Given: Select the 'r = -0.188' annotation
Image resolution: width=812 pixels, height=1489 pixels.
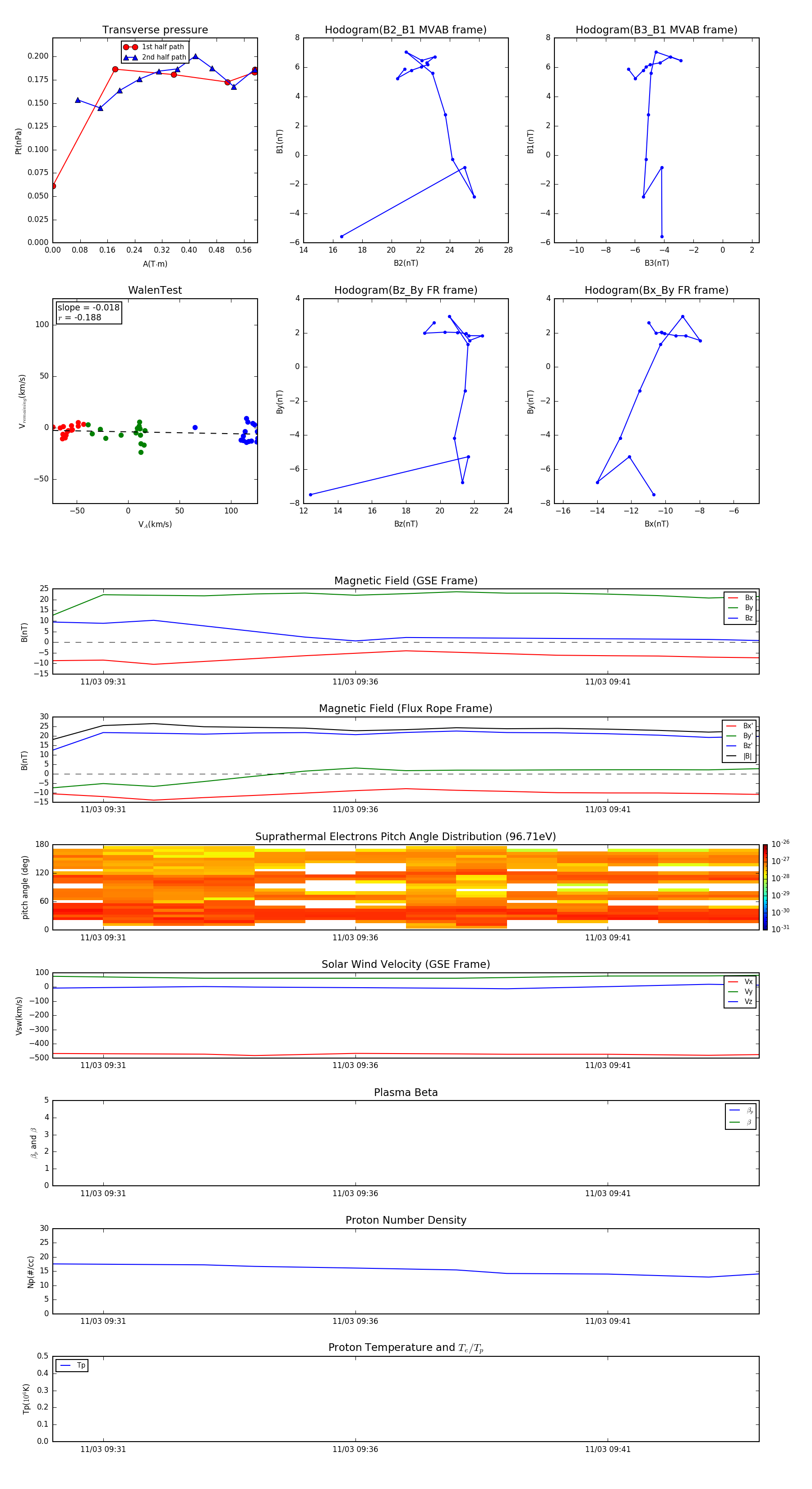Looking at the screenshot, I should tap(80, 317).
